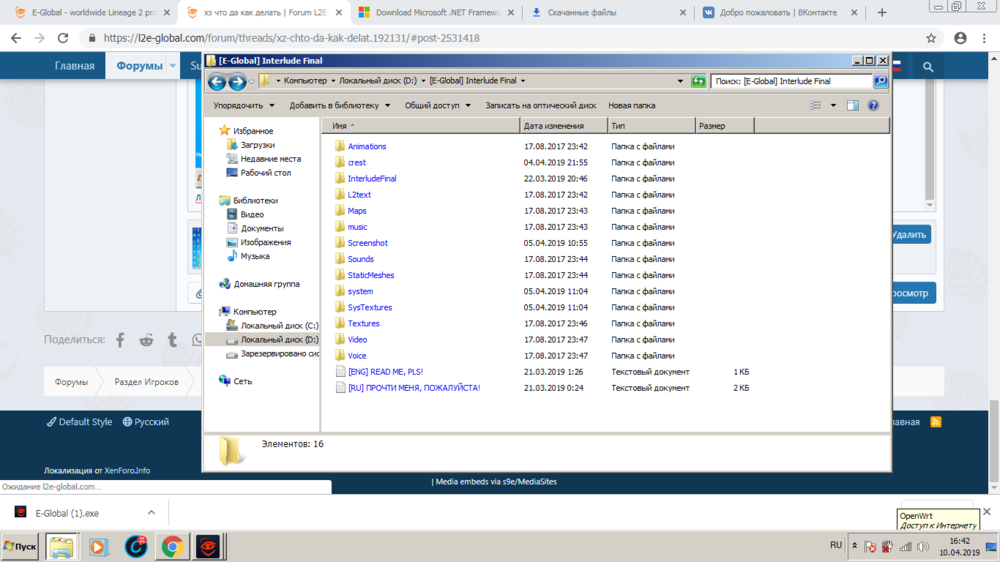The height and width of the screenshot is (562, 1000).
Task: Click the refresh button beside address bar
Action: (698, 81)
